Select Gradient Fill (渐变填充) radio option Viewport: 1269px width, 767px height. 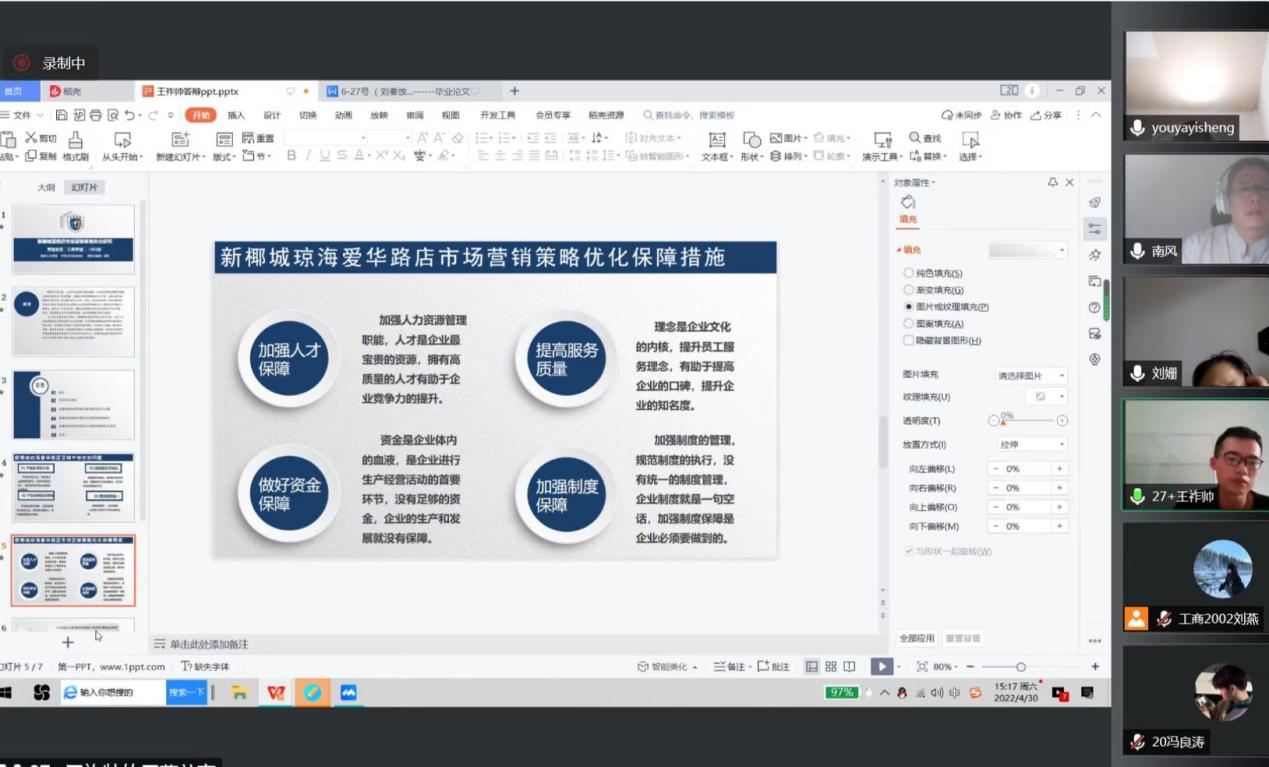(908, 290)
